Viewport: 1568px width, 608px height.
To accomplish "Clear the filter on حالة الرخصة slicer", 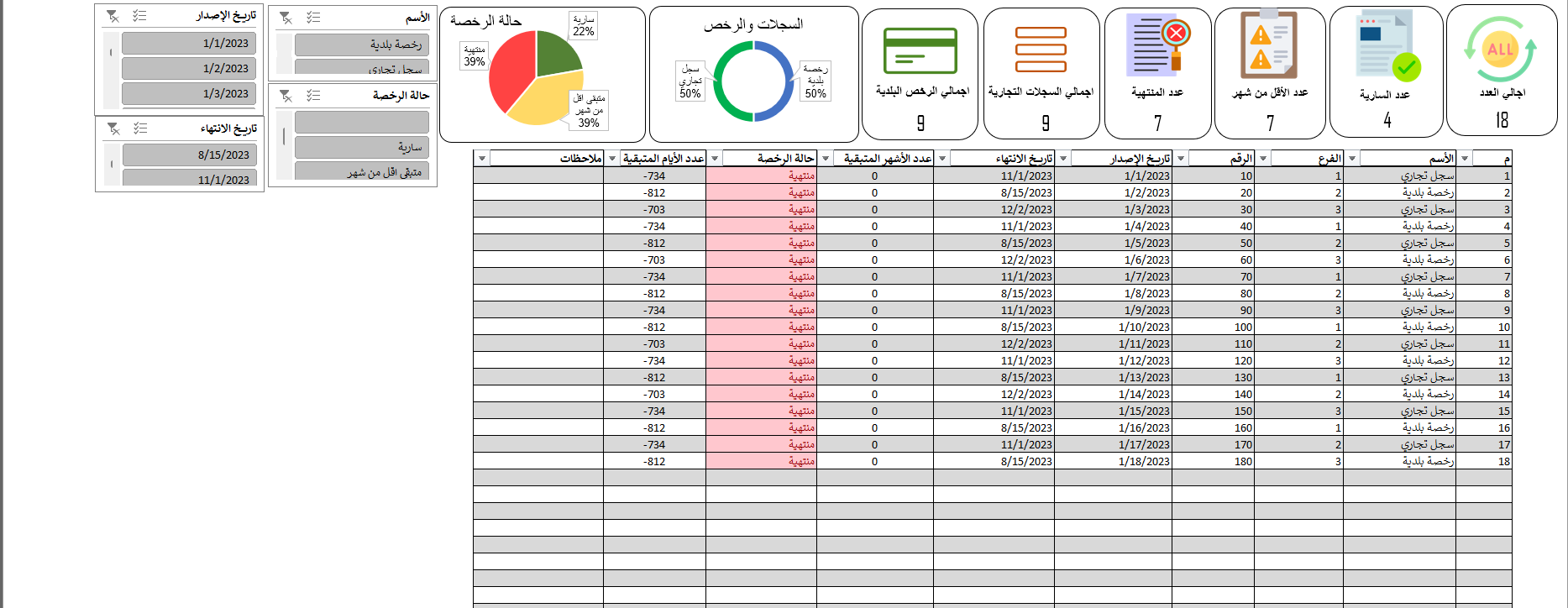I will pyautogui.click(x=286, y=96).
